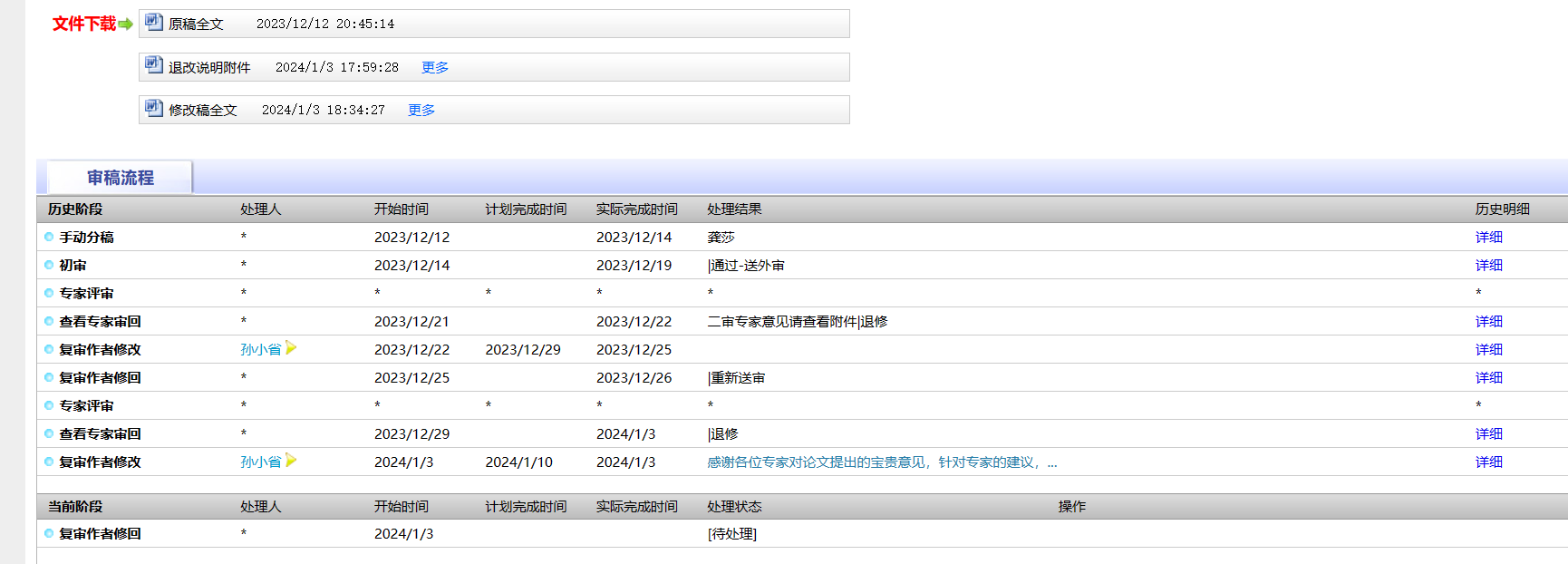The width and height of the screenshot is (1568, 564).
Task: Click the Word icon beside 退改说明附件
Action: click(154, 65)
